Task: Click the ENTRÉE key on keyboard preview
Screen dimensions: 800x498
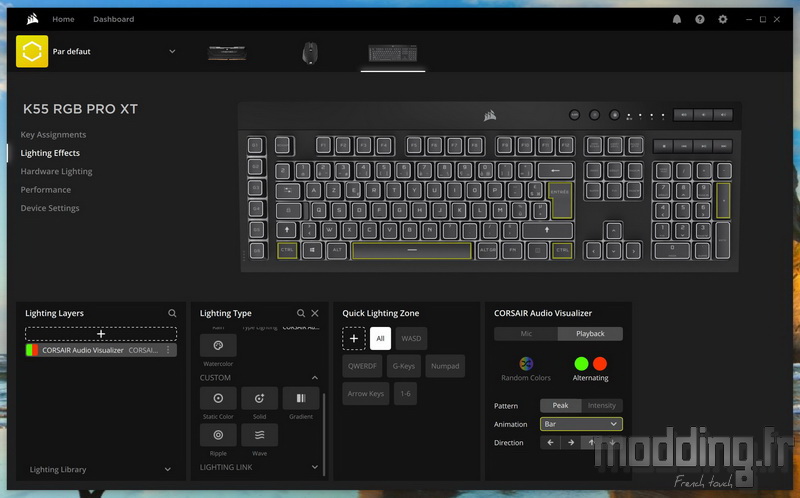Action: pos(560,200)
